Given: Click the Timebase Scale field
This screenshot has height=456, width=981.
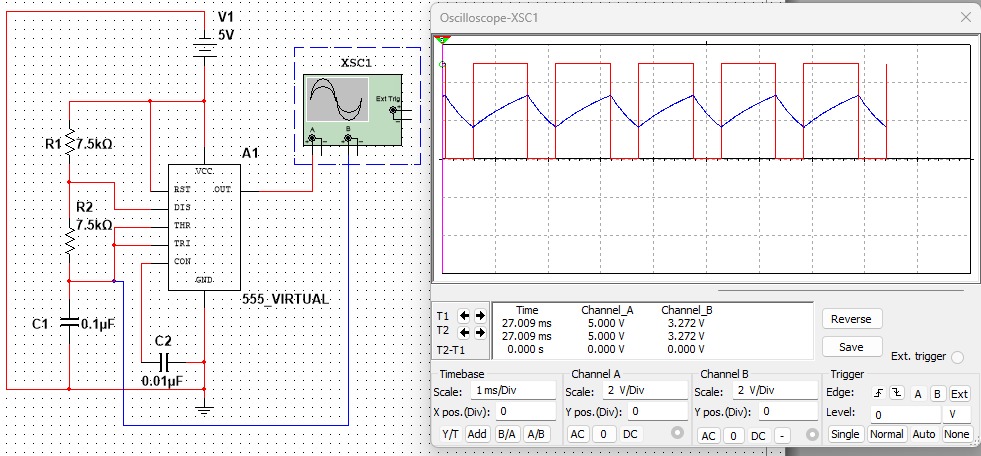Looking at the screenshot, I should pos(512,391).
